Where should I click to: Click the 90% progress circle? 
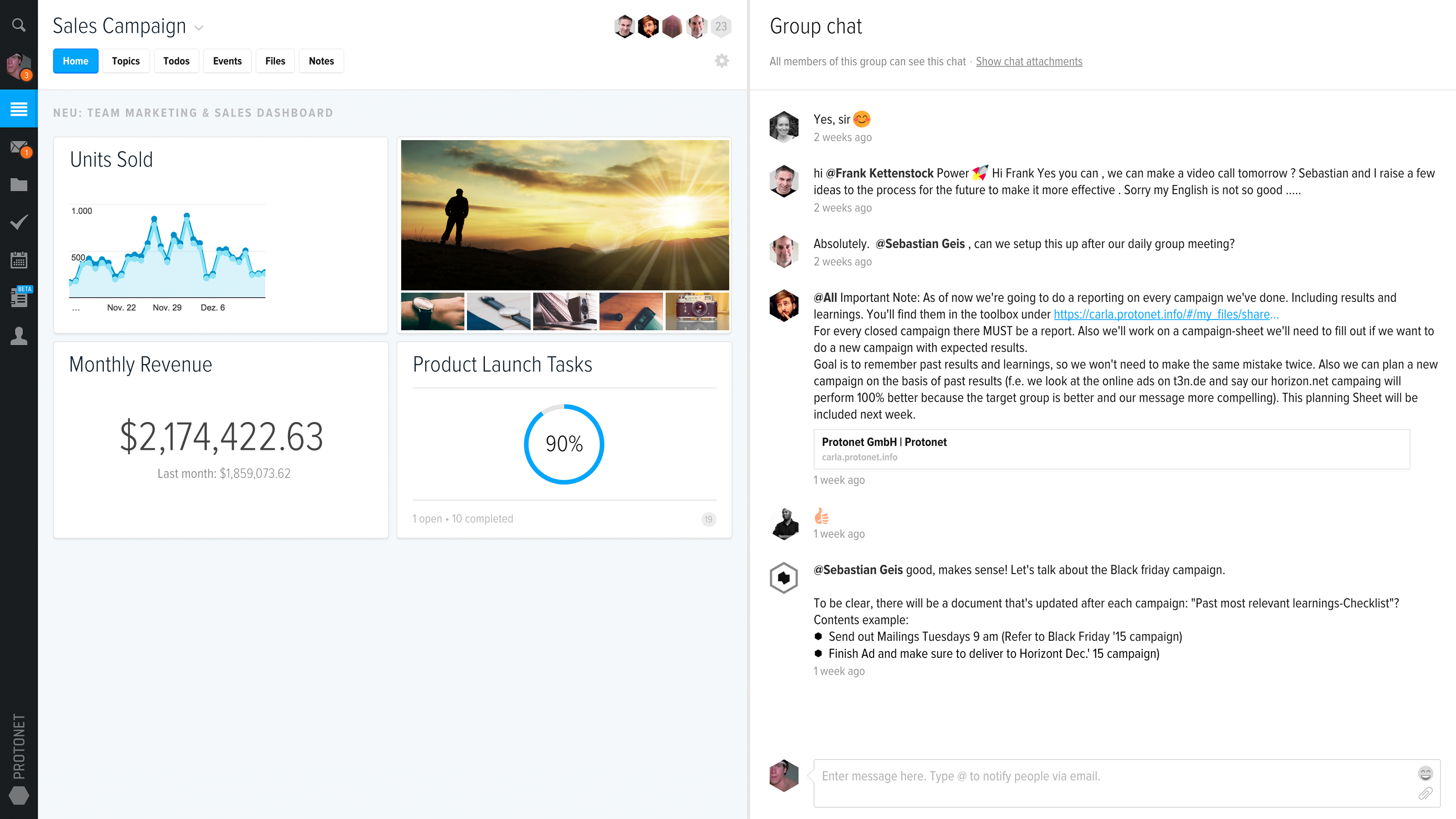[564, 444]
